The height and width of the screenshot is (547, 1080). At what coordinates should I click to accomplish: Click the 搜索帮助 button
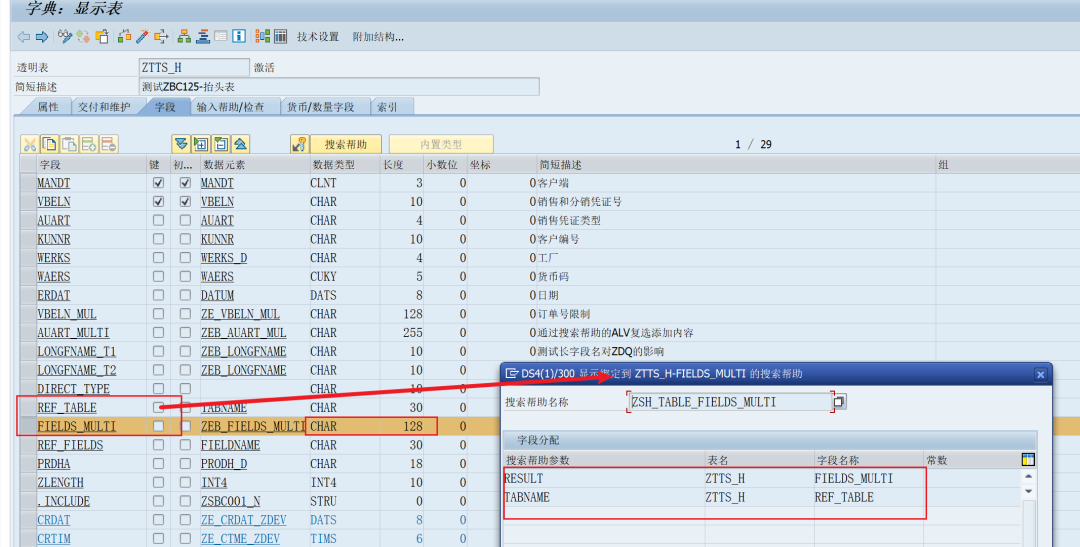tap(346, 144)
